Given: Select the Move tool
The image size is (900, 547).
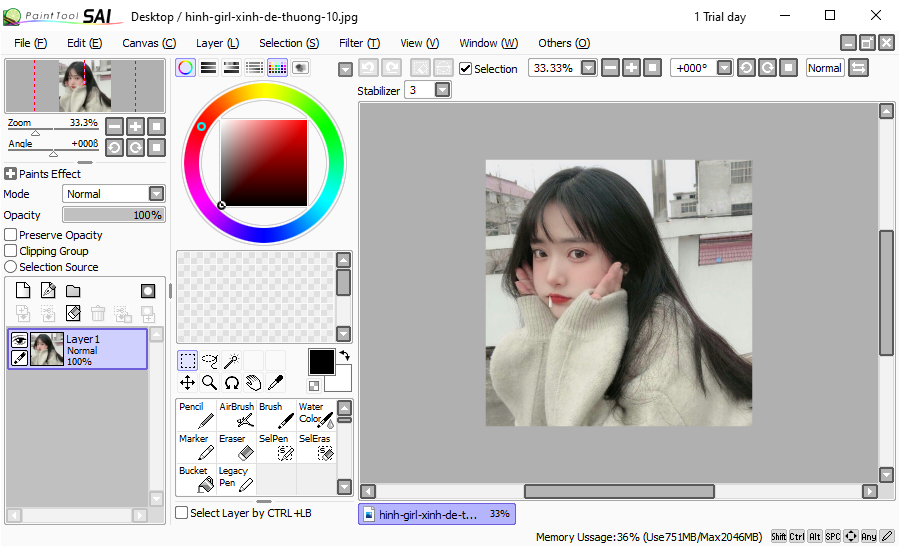Looking at the screenshot, I should [x=188, y=383].
